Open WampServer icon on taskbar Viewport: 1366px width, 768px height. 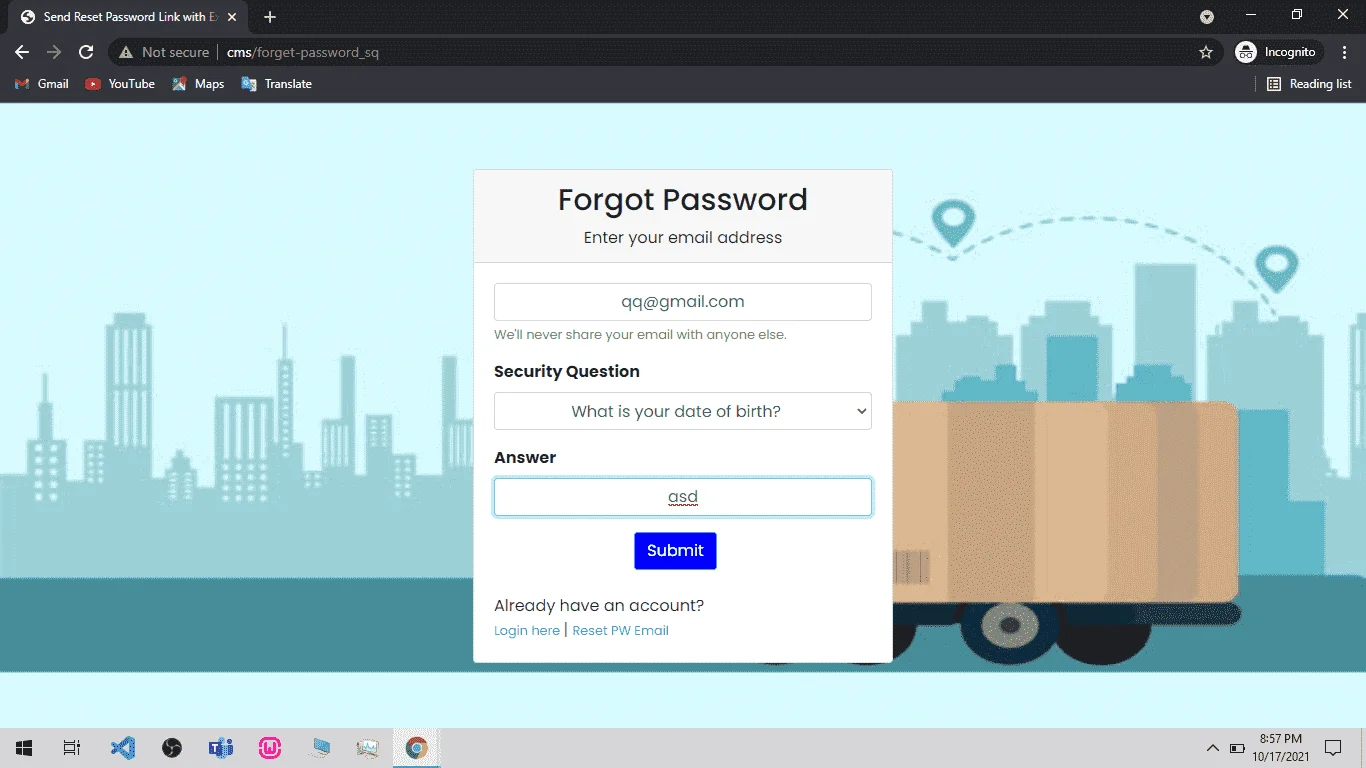pyautogui.click(x=270, y=748)
